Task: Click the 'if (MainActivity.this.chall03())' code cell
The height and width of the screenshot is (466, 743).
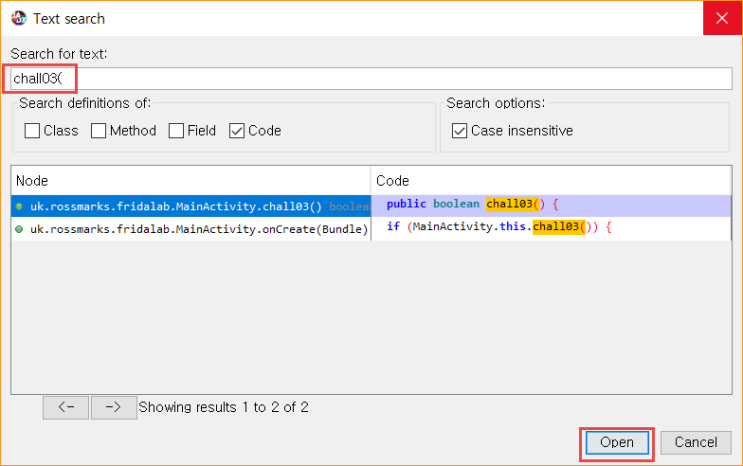Action: 552,229
